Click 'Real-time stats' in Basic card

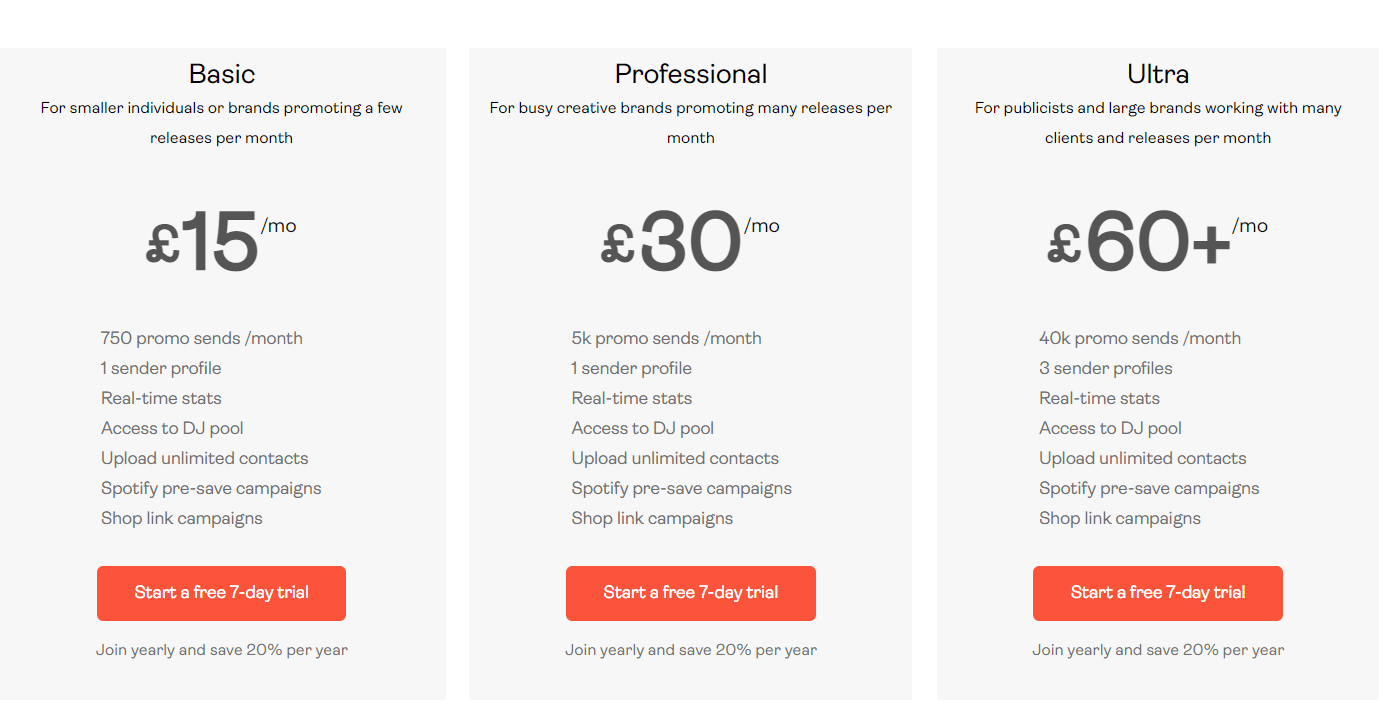[160, 398]
